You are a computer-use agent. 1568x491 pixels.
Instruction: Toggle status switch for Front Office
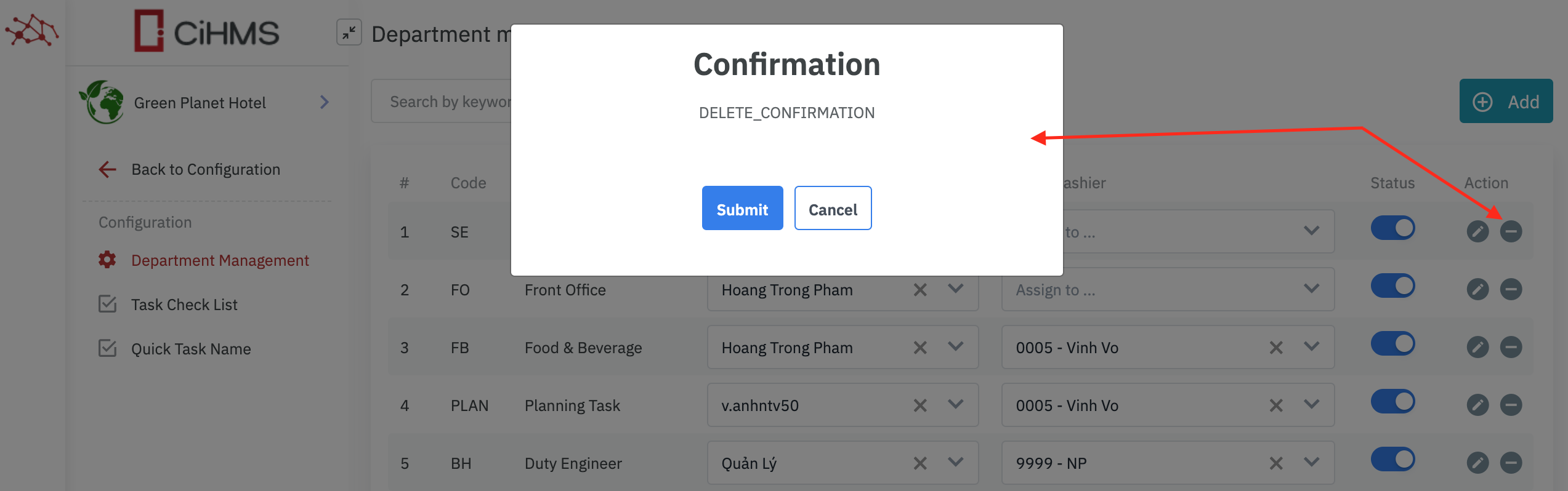tap(1392, 286)
